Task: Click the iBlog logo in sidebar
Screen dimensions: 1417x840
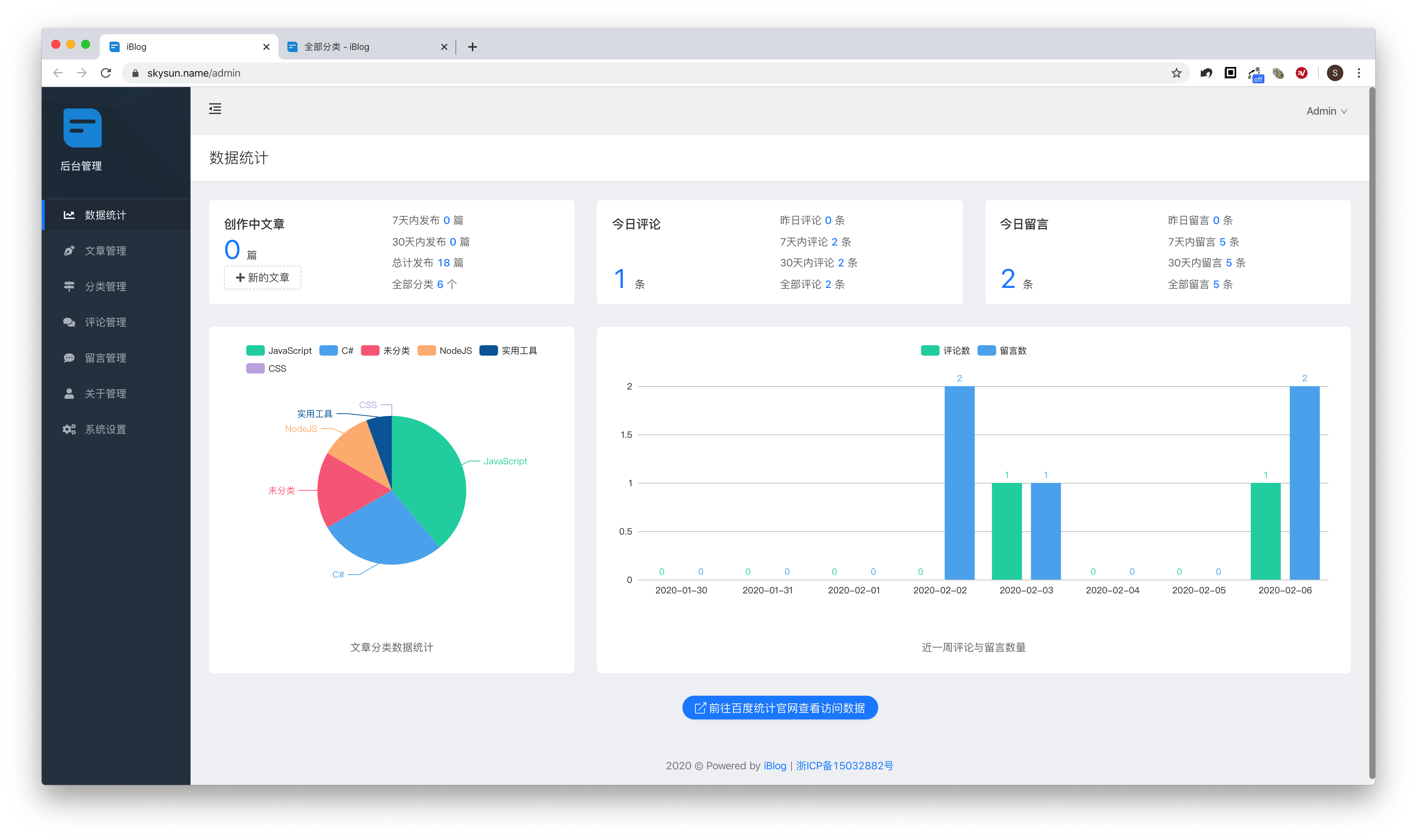Action: [83, 128]
